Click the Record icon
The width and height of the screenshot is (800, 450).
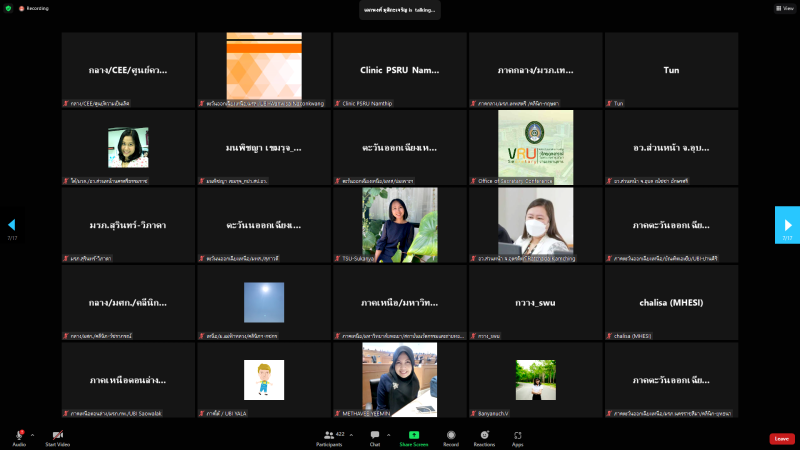click(451, 435)
